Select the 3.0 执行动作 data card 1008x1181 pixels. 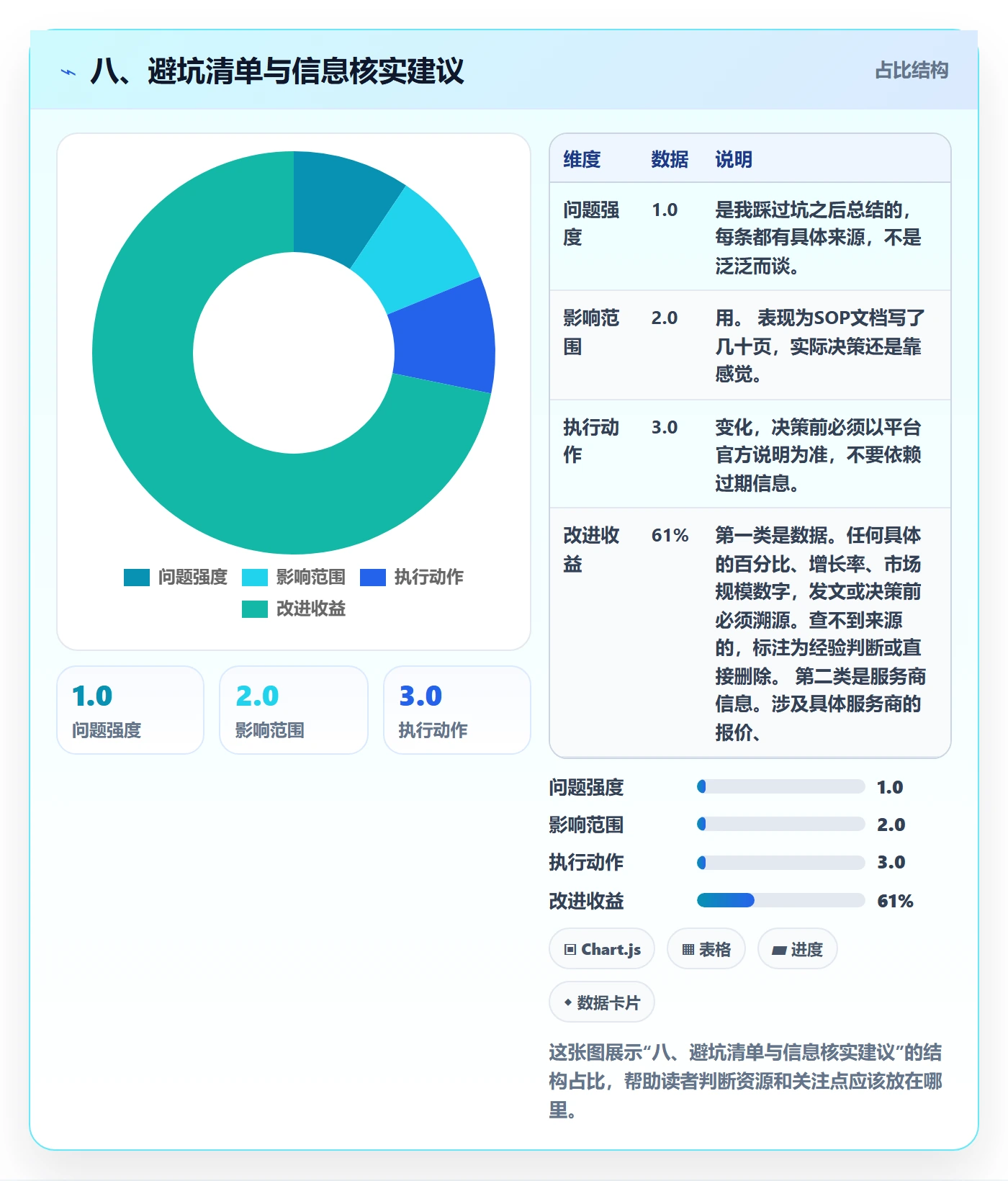coord(457,710)
